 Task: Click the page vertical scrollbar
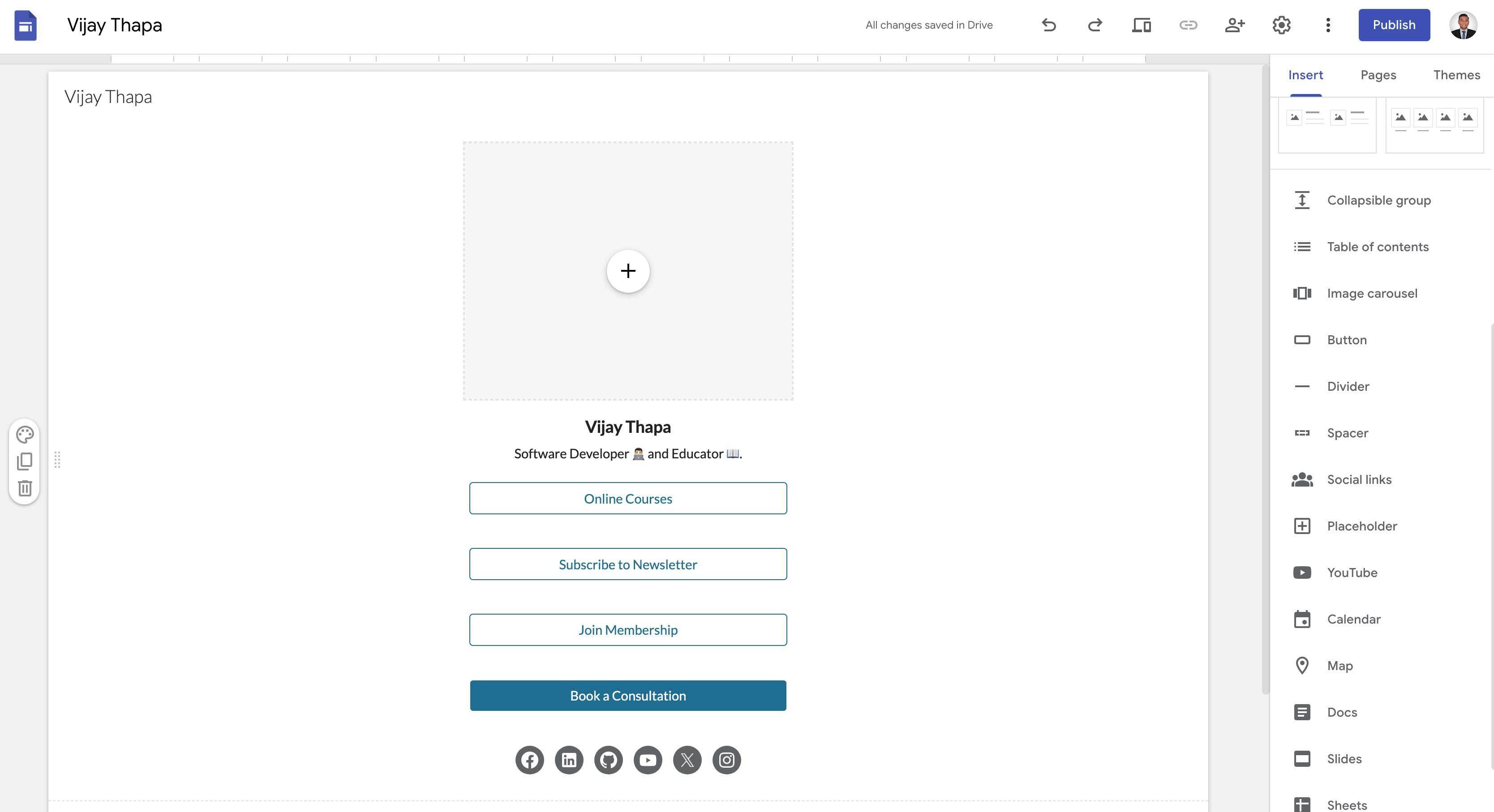point(1266,380)
